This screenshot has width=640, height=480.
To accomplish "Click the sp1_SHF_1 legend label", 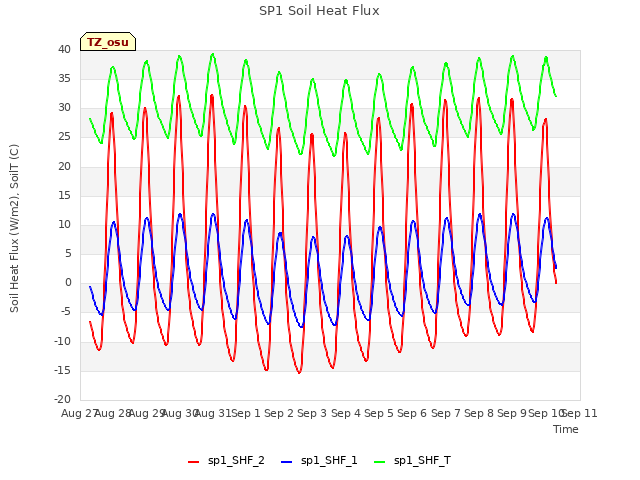I will [329, 461].
